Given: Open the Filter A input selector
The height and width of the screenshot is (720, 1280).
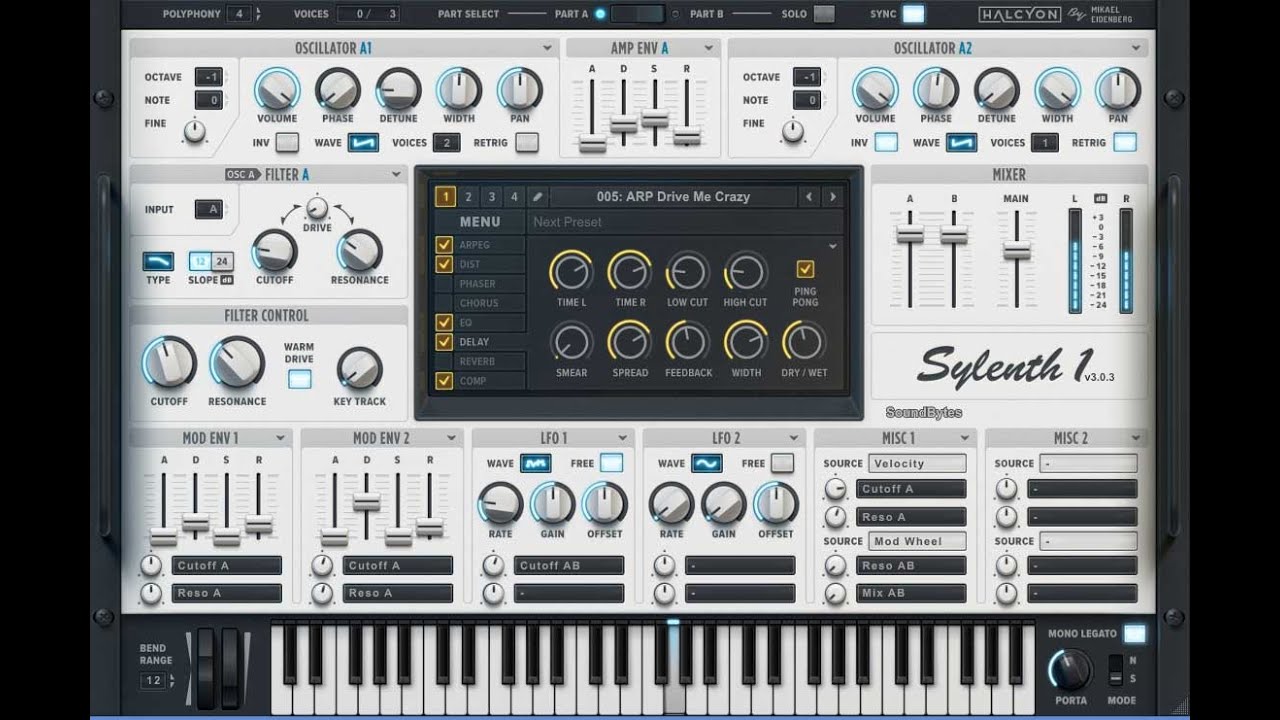Looking at the screenshot, I should tap(208, 210).
